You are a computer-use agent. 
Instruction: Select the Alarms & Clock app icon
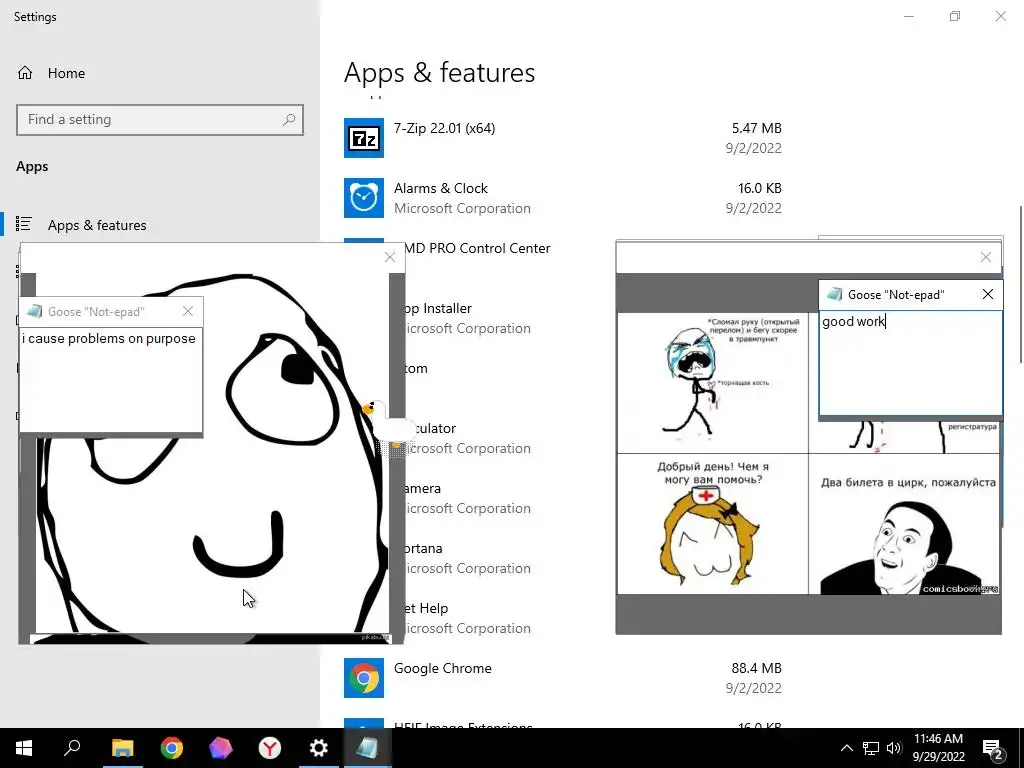(x=364, y=198)
